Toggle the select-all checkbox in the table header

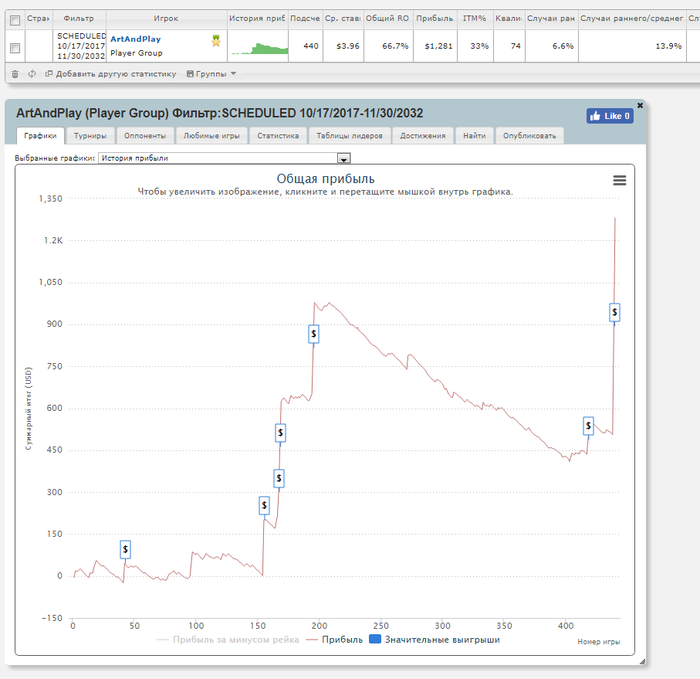coord(15,20)
